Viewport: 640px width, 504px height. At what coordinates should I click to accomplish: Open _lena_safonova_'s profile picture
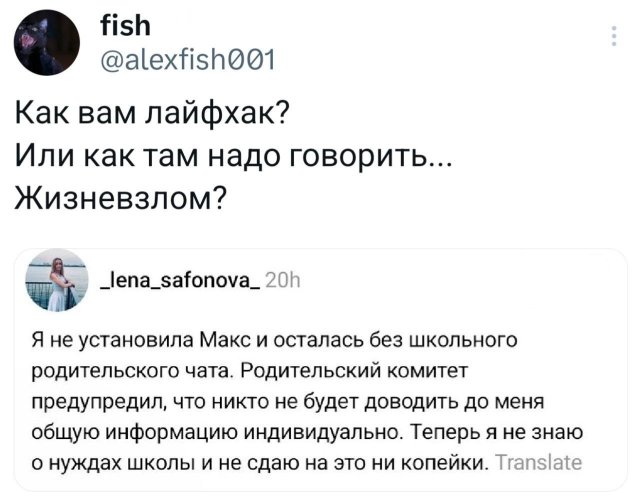coord(54,282)
